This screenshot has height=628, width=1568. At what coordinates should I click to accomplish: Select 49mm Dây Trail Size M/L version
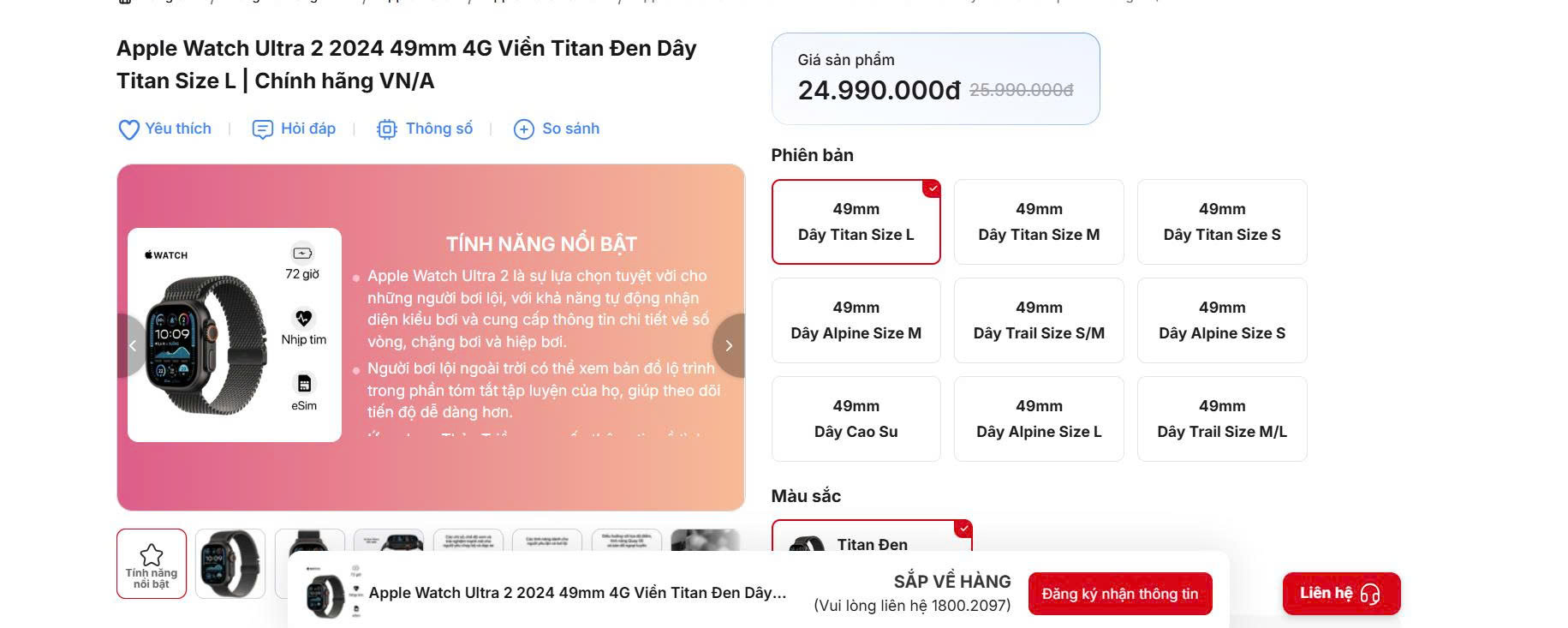coord(1222,419)
